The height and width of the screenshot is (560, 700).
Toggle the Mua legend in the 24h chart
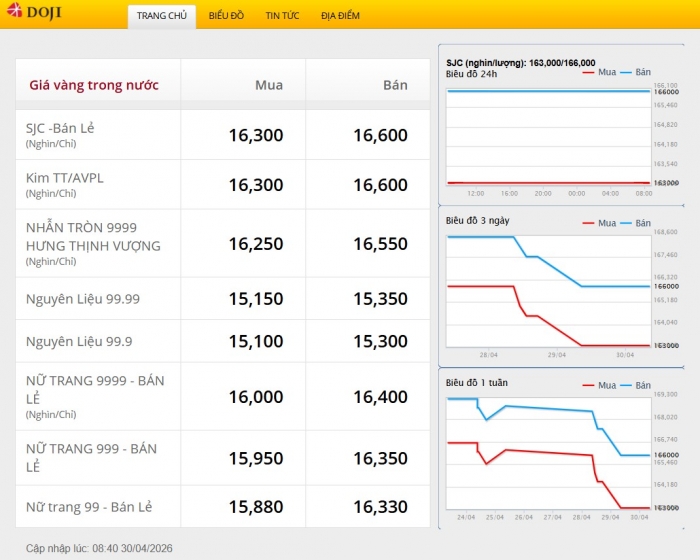point(598,73)
